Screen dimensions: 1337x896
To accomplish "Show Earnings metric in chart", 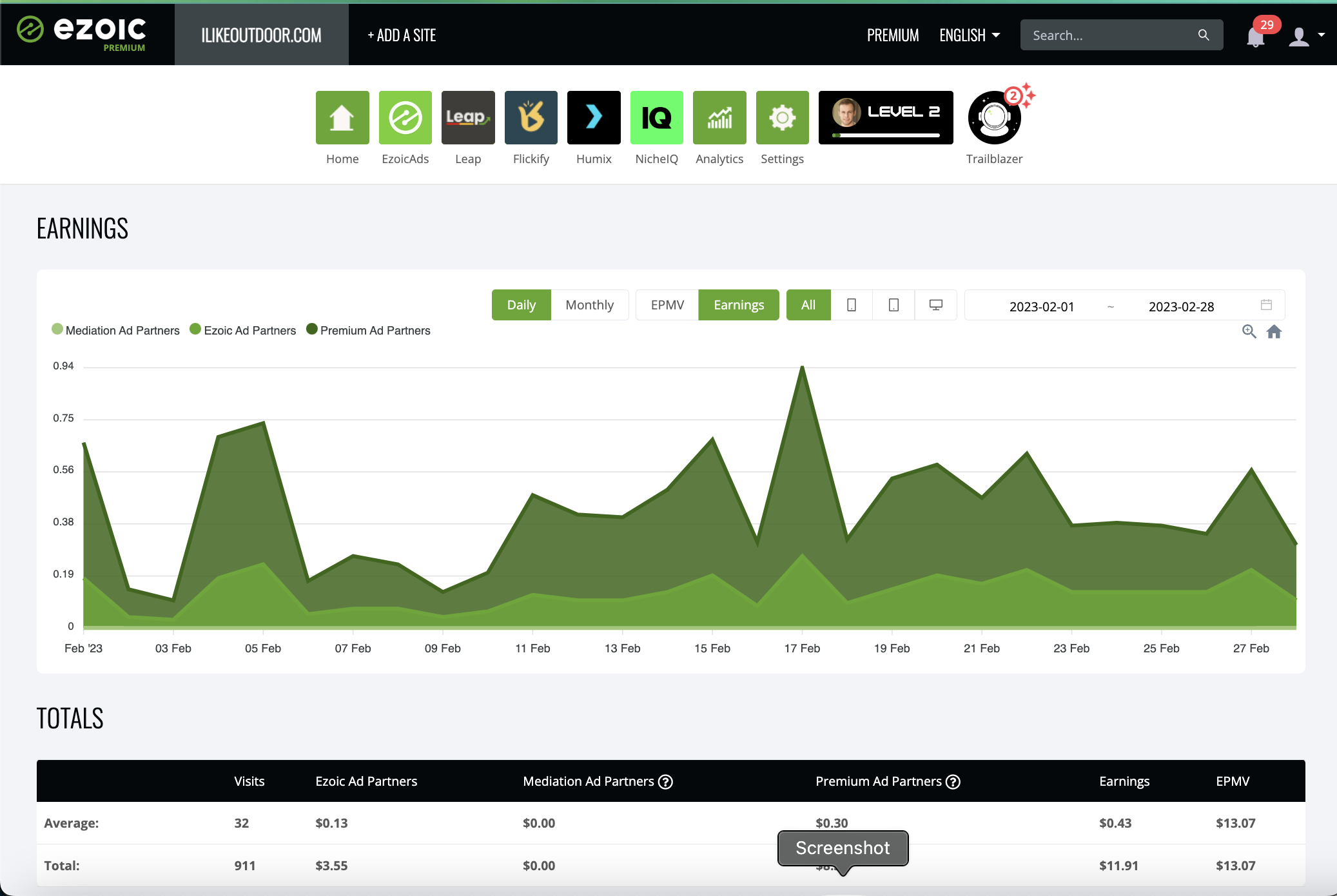I will 739,305.
